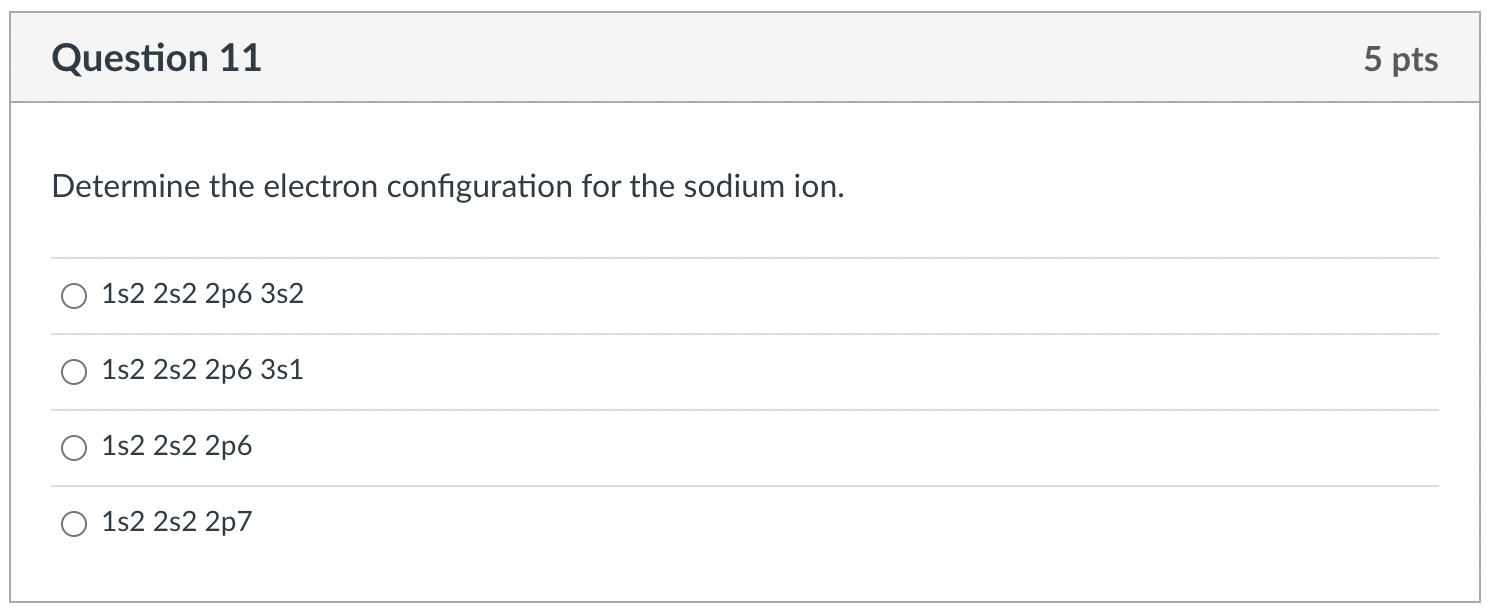The width and height of the screenshot is (1490, 613).
Task: Choose the radio button for 1s2 2s2 2p6 3s1
Action: [x=73, y=372]
